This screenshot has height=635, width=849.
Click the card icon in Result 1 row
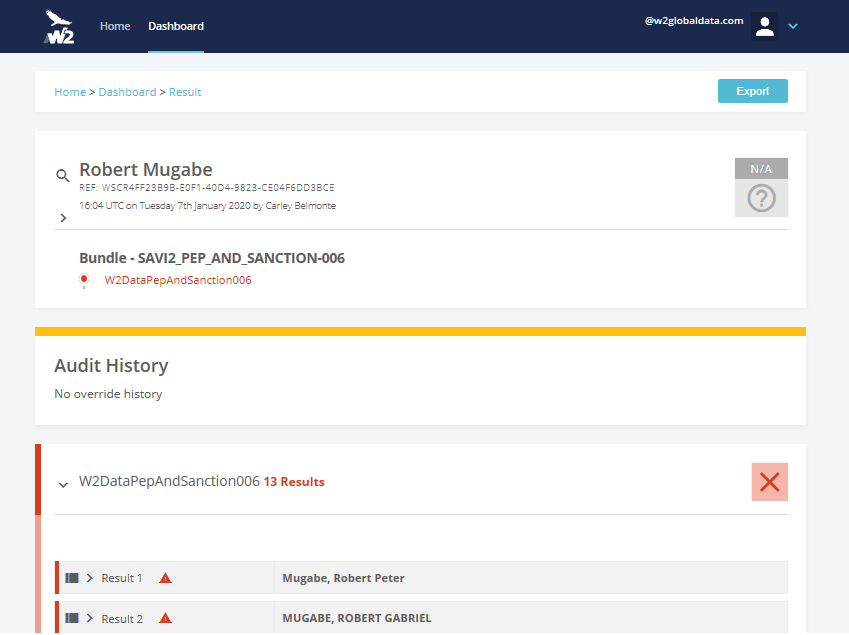pyautogui.click(x=72, y=578)
